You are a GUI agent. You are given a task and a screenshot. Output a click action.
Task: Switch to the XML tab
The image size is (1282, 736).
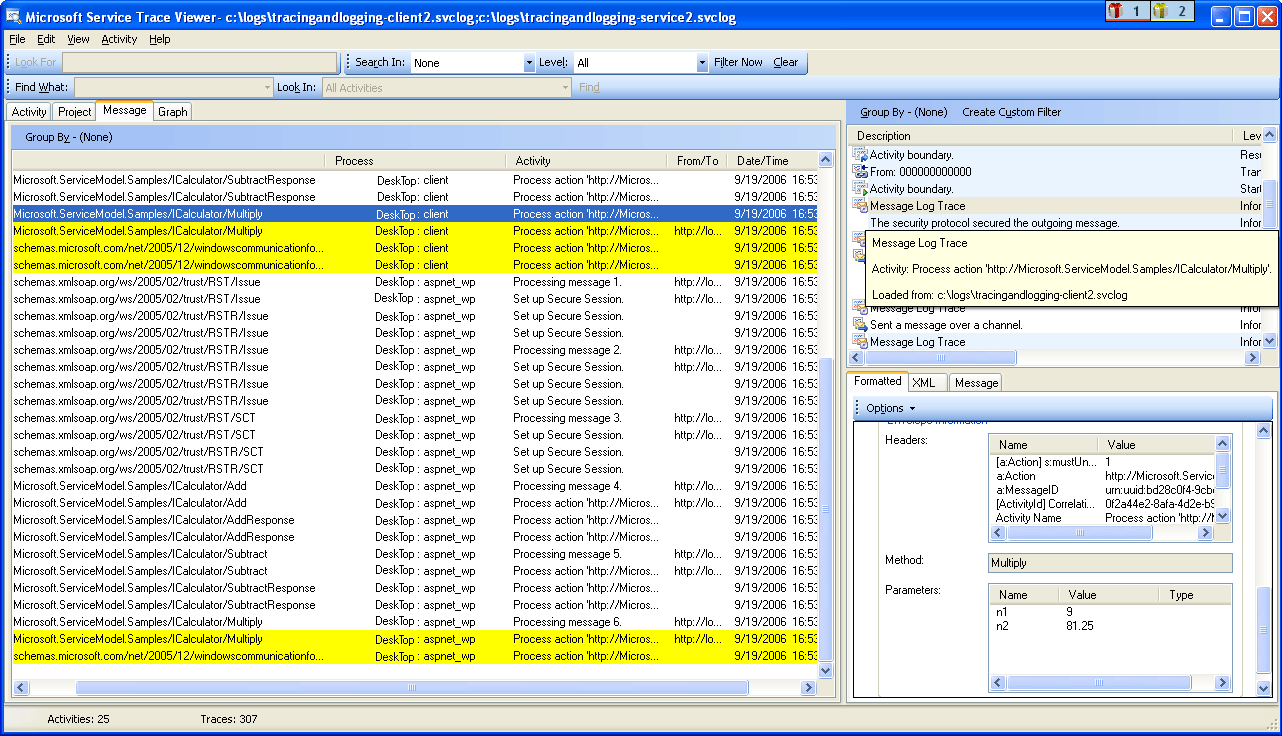click(x=926, y=382)
